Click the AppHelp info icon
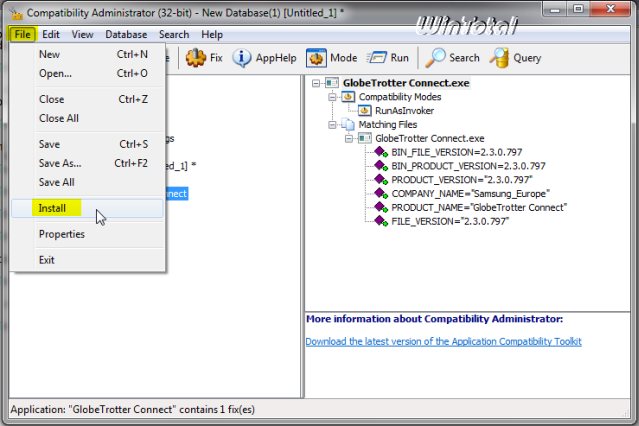 pos(241,58)
